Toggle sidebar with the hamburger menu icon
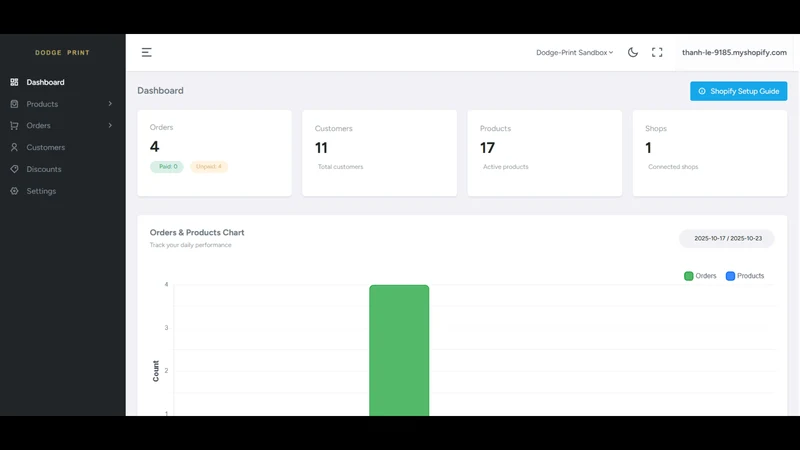Image resolution: width=800 pixels, height=450 pixels. point(146,52)
